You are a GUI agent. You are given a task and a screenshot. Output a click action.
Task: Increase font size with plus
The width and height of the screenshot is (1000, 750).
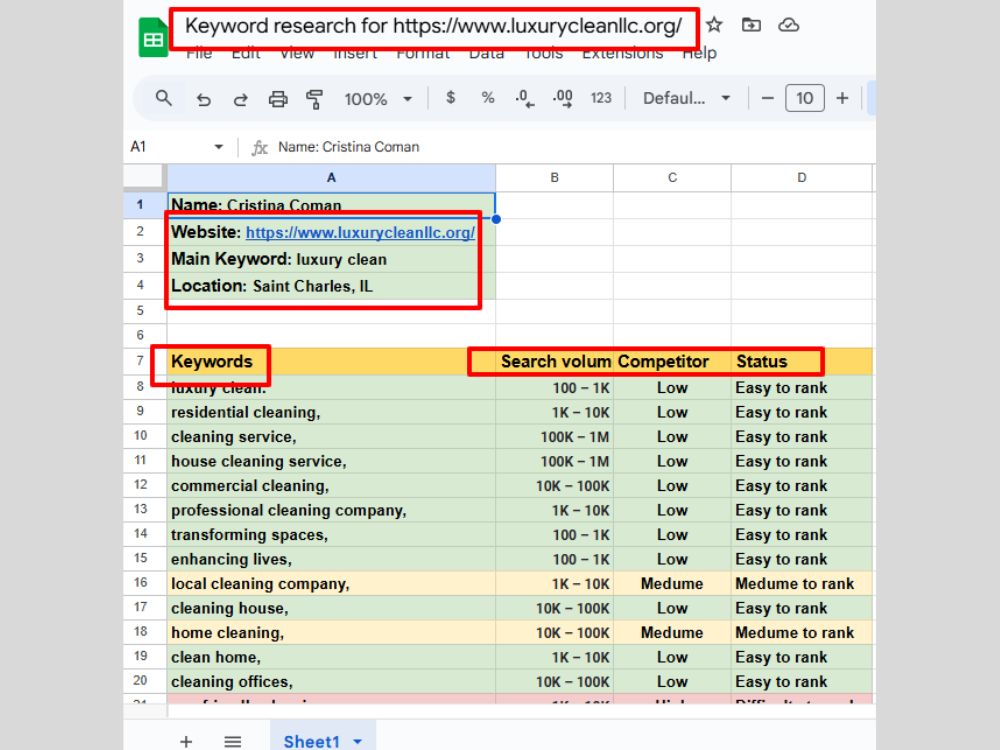(x=842, y=98)
